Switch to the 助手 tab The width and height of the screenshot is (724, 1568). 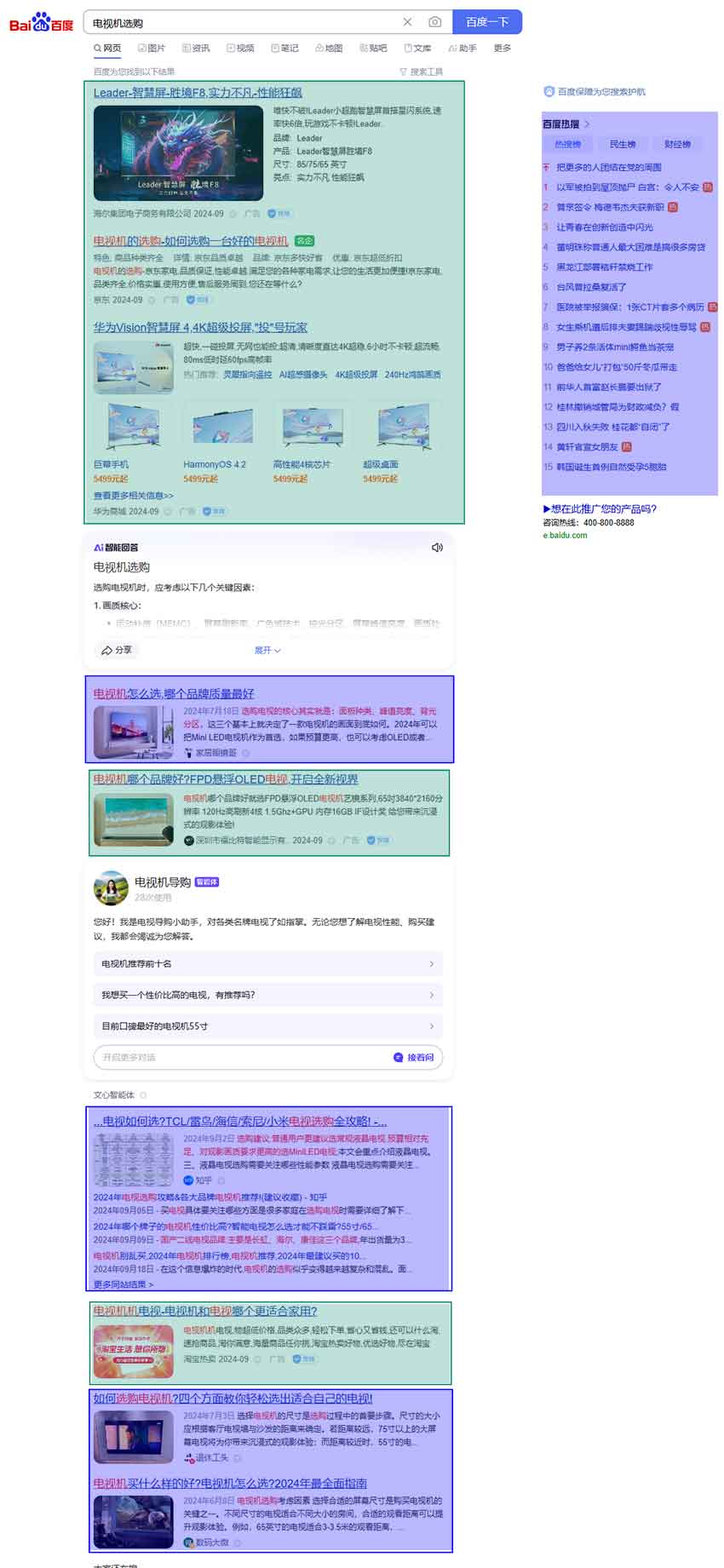(x=463, y=49)
